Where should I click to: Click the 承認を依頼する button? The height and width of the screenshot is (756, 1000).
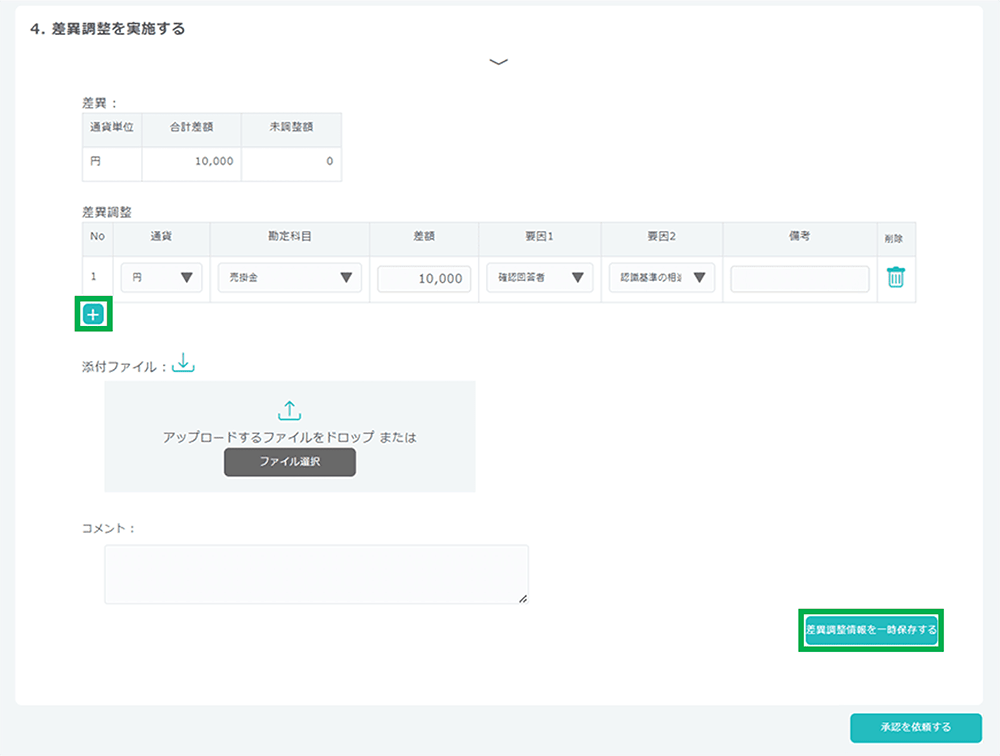[x=915, y=727]
